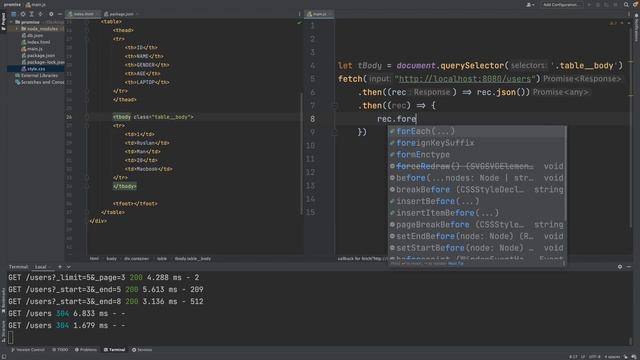
Task: Add a new terminal session with plus
Action: [60, 267]
